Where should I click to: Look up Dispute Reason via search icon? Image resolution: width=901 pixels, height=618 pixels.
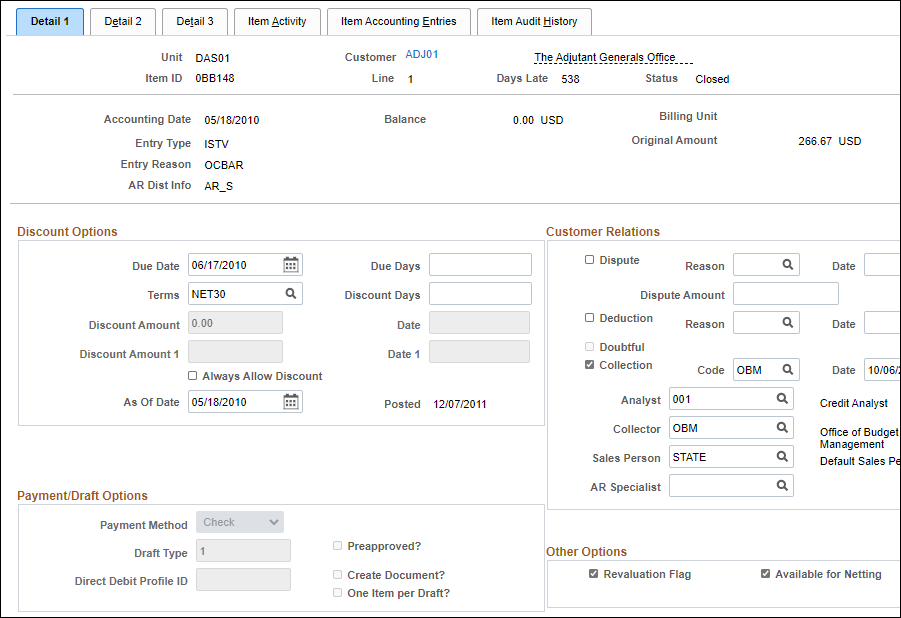click(787, 264)
